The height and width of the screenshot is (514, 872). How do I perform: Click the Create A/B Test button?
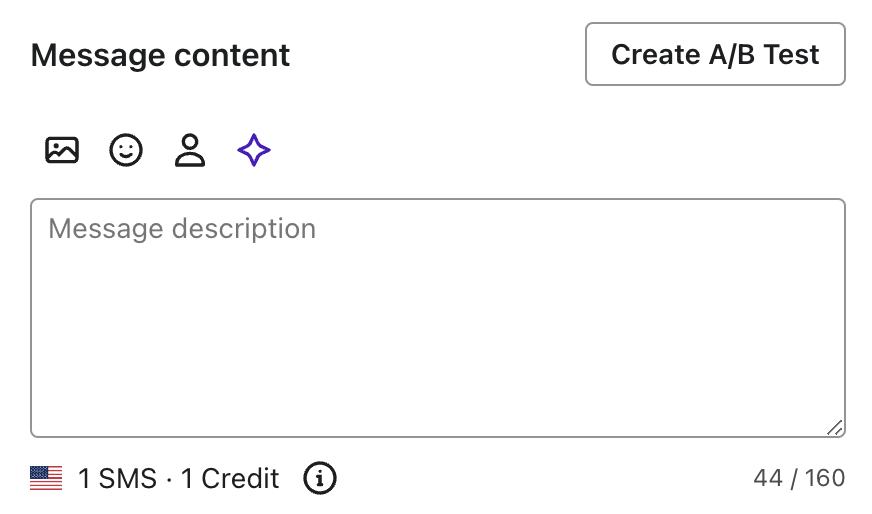coord(715,54)
